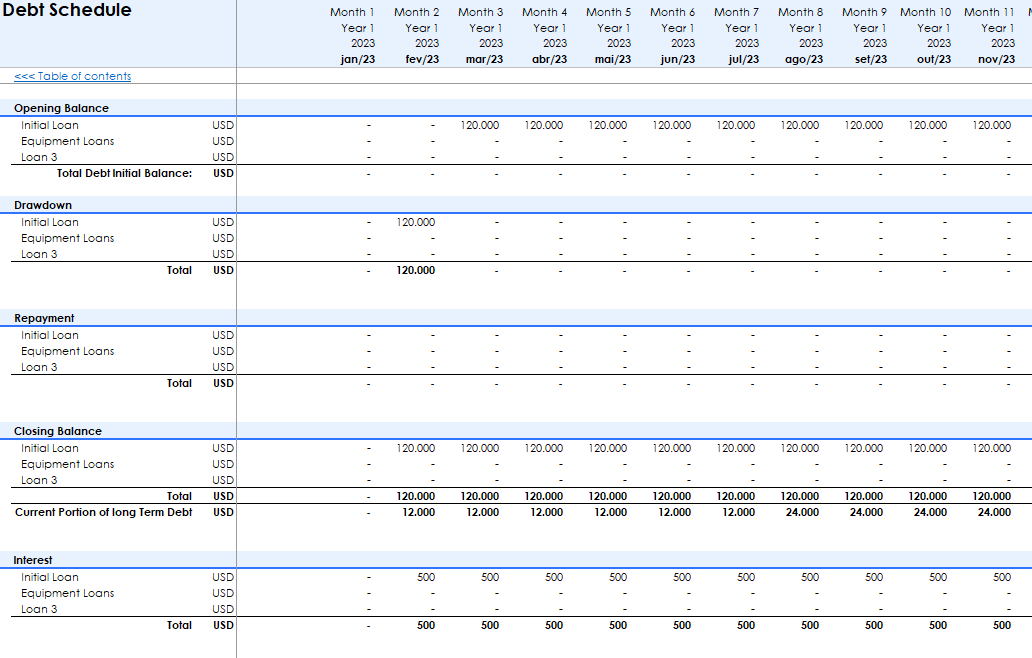Select Closing Balance Total value for out/23
1032x658 pixels.
click(928, 496)
